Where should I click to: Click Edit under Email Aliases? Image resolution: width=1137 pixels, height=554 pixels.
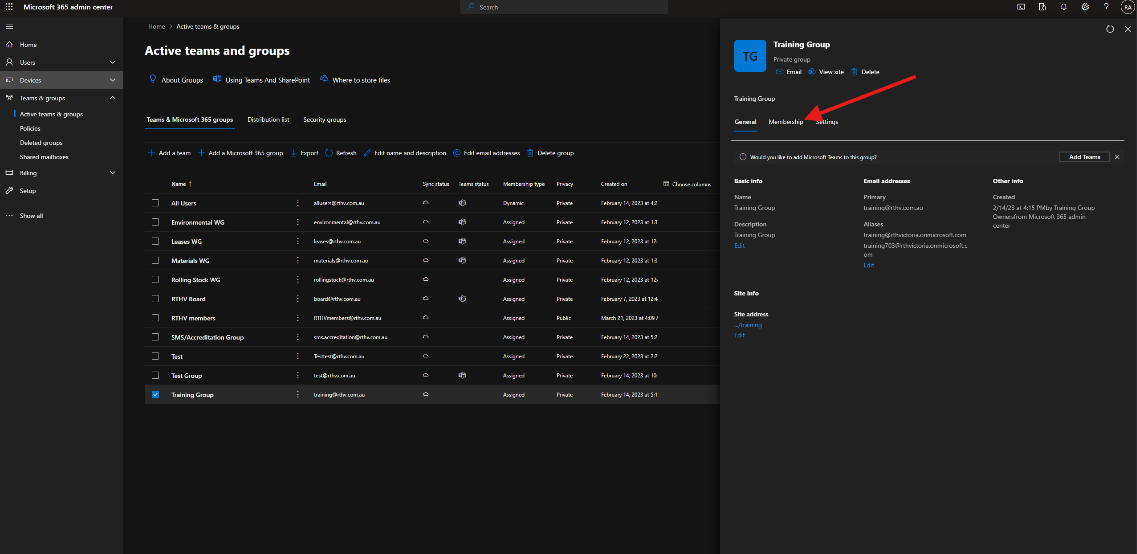(x=868, y=265)
